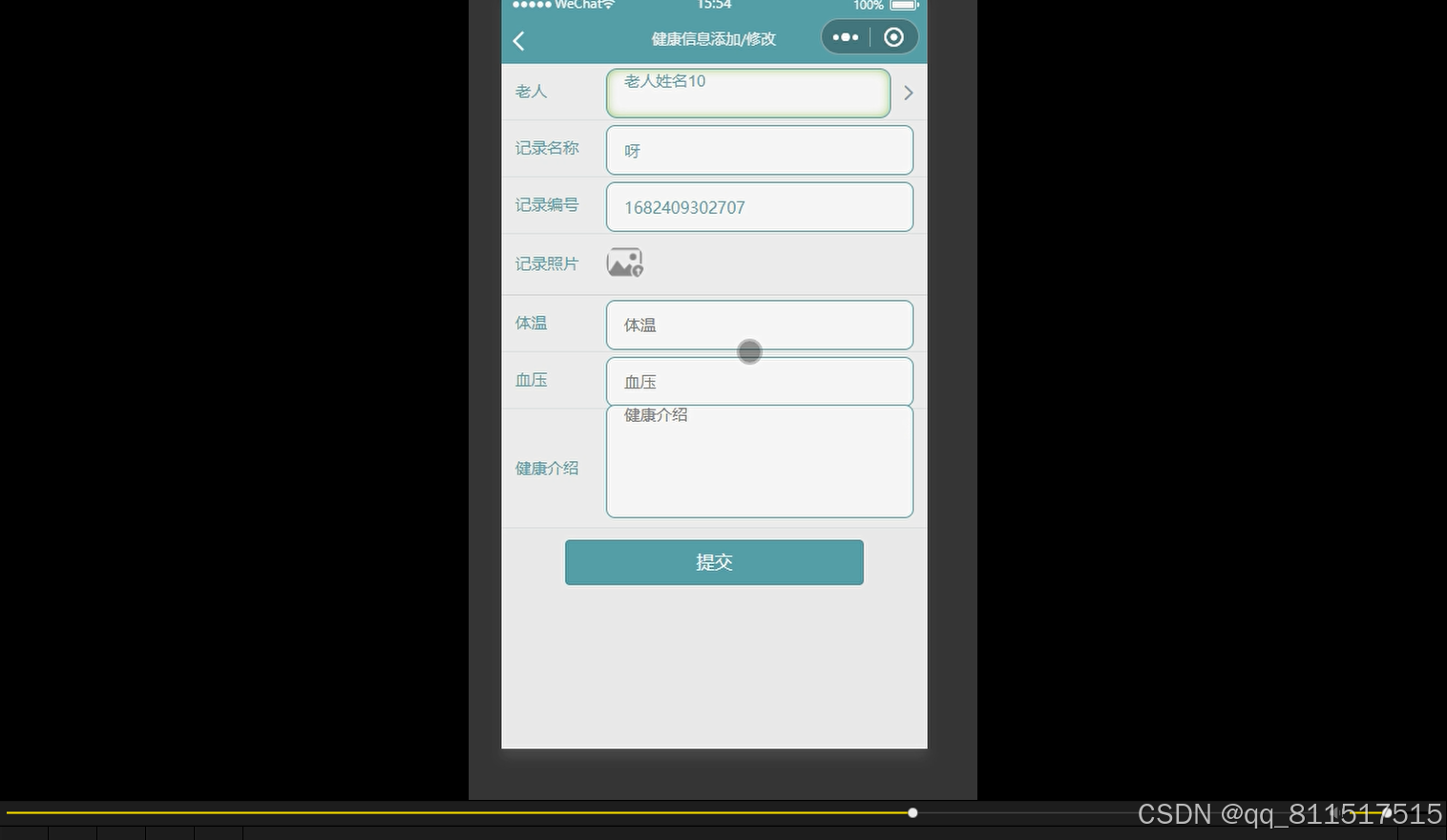
Task: Select the elder name field 老人姓名10
Action: tap(748, 93)
